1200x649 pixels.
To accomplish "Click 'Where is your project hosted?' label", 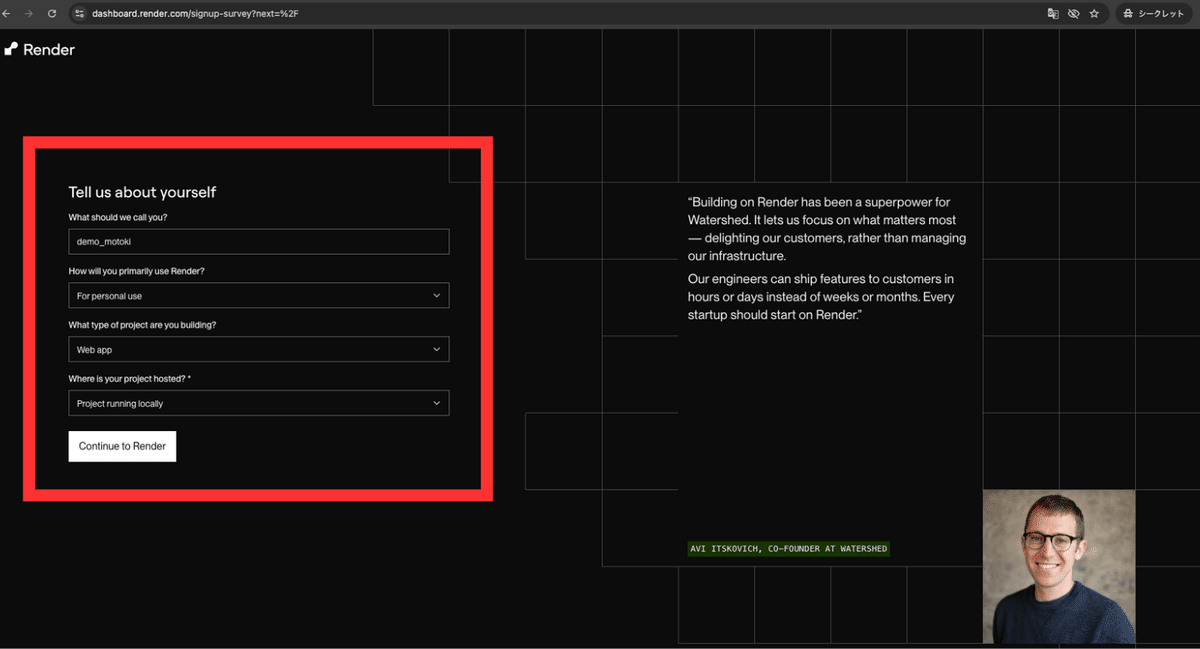I will pyautogui.click(x=130, y=379).
